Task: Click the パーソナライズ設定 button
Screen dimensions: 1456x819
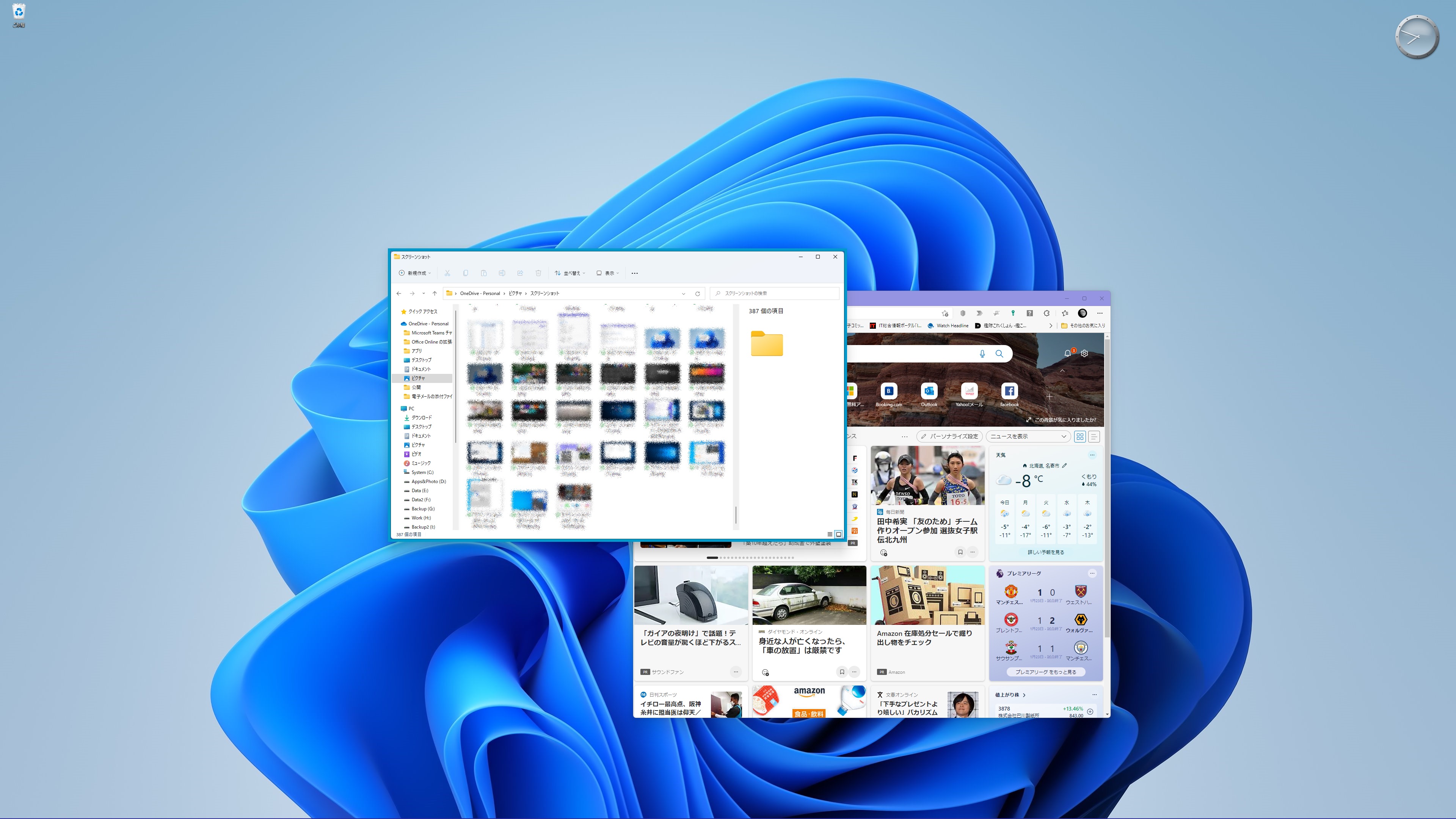Action: (949, 436)
